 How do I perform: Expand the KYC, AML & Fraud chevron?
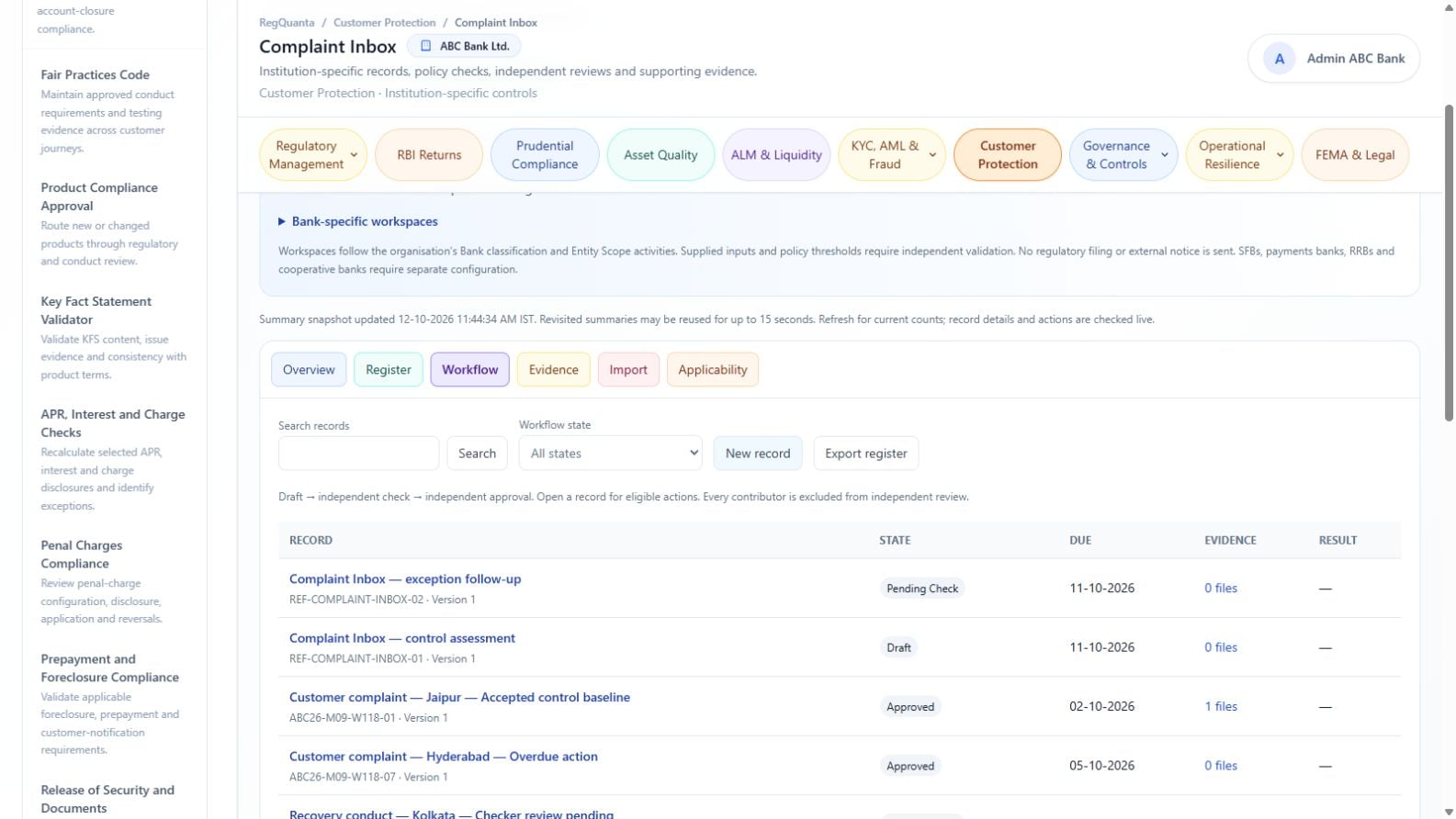[932, 155]
